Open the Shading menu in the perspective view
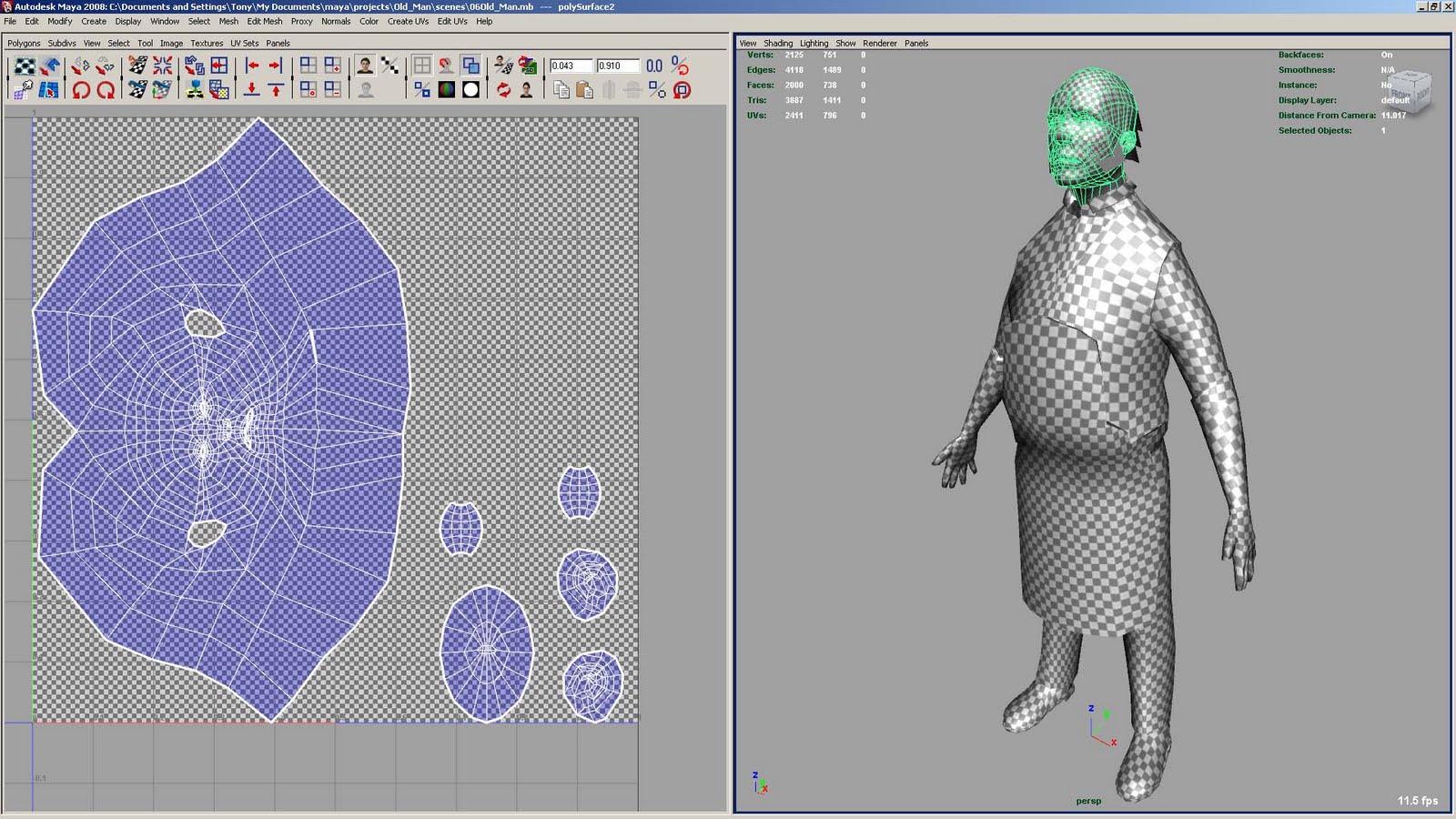The height and width of the screenshot is (819, 1456). click(x=779, y=43)
